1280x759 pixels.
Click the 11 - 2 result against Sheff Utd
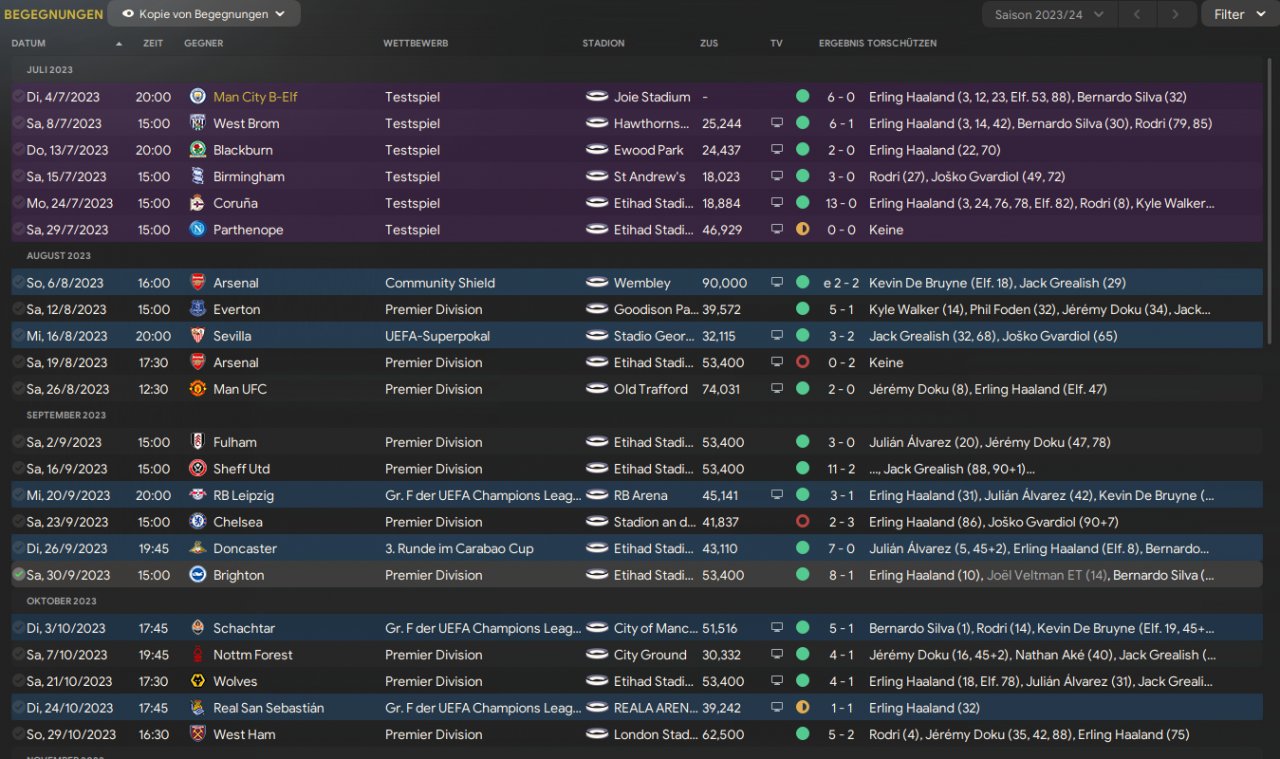[x=840, y=468]
